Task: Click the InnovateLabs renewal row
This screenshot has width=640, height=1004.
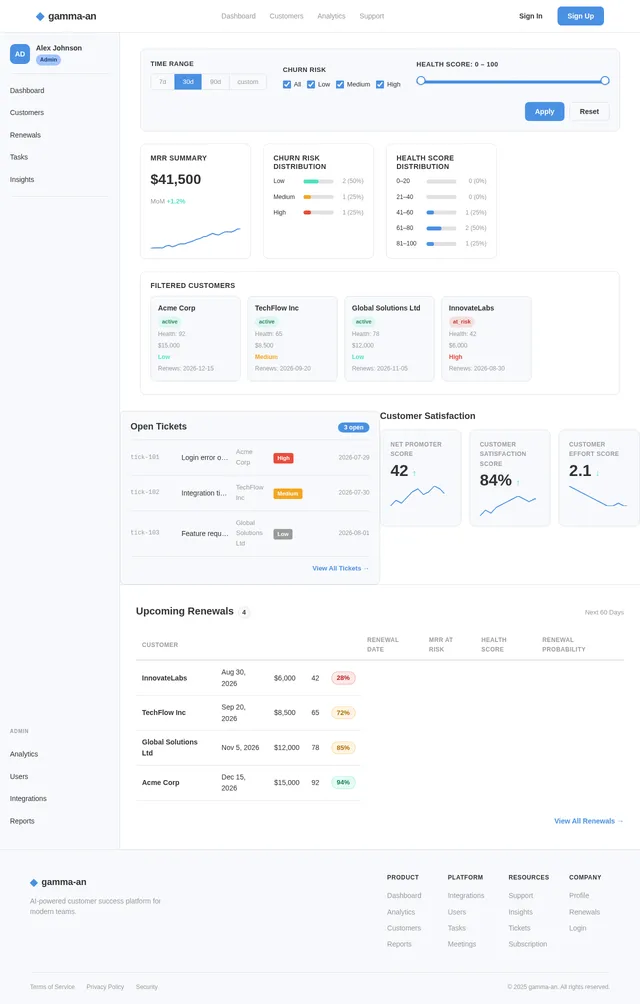Action: pyautogui.click(x=248, y=678)
